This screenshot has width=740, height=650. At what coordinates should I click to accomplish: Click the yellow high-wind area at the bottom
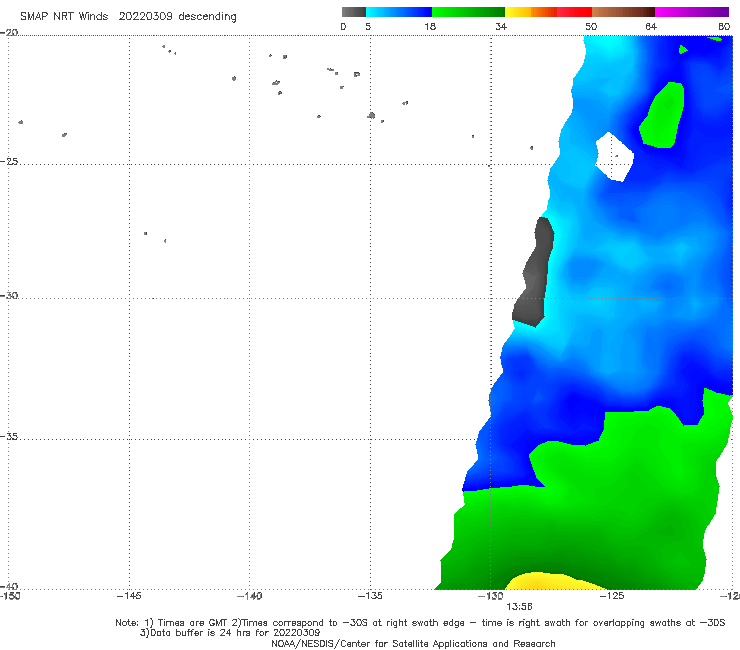pyautogui.click(x=557, y=582)
